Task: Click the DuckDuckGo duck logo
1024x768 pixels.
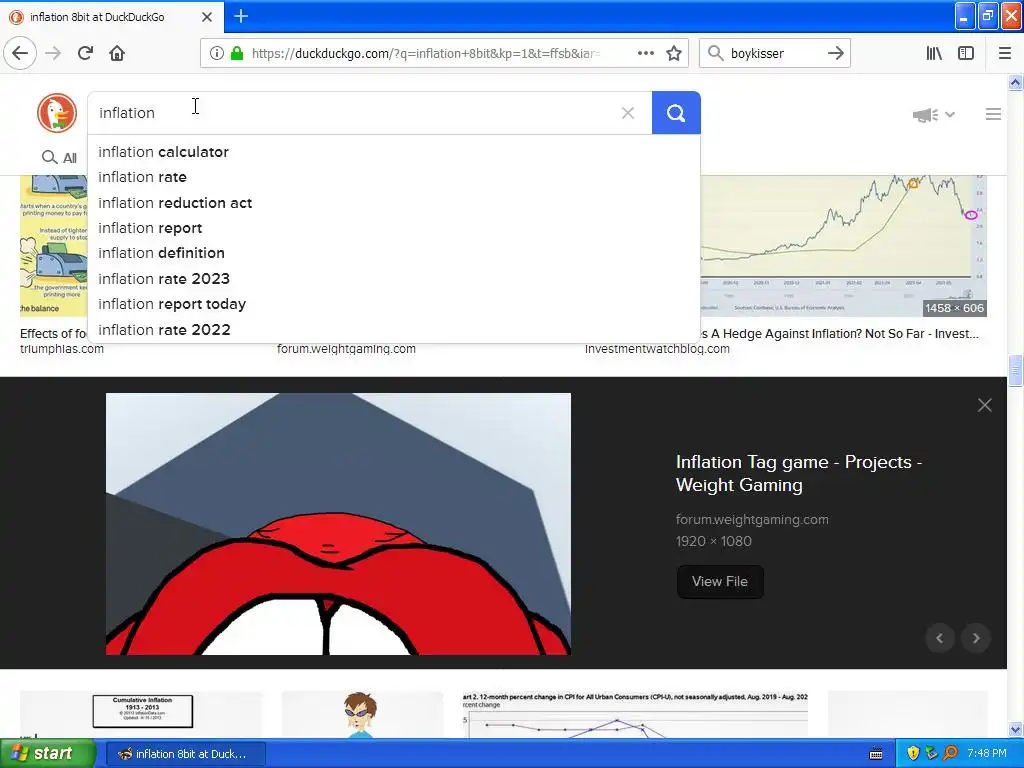Action: 57,112
